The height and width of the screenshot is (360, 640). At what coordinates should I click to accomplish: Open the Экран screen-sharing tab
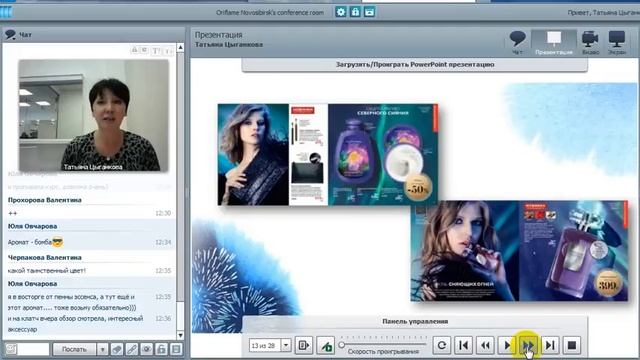[617, 43]
